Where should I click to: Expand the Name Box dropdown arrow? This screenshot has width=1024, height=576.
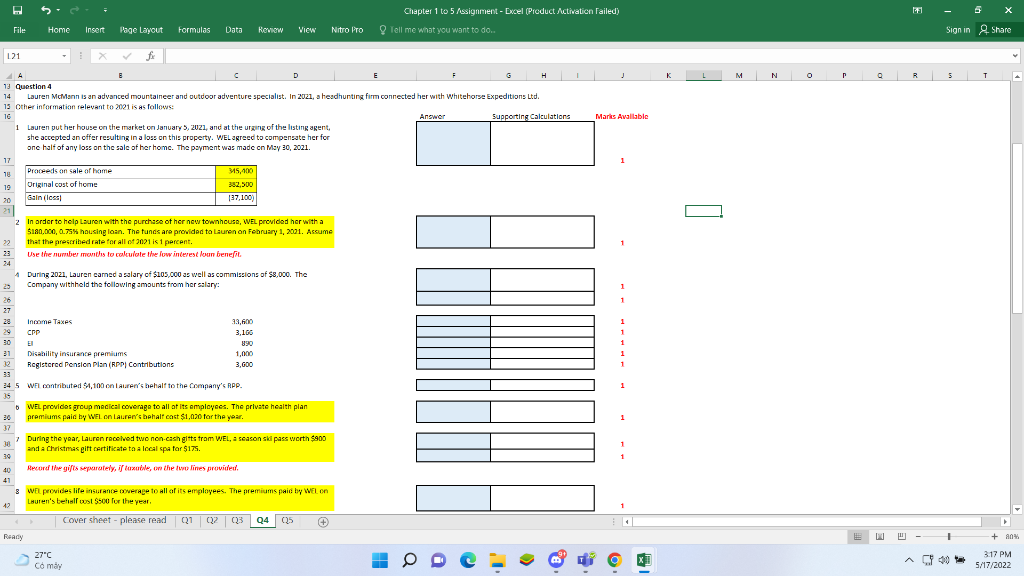click(x=64, y=56)
